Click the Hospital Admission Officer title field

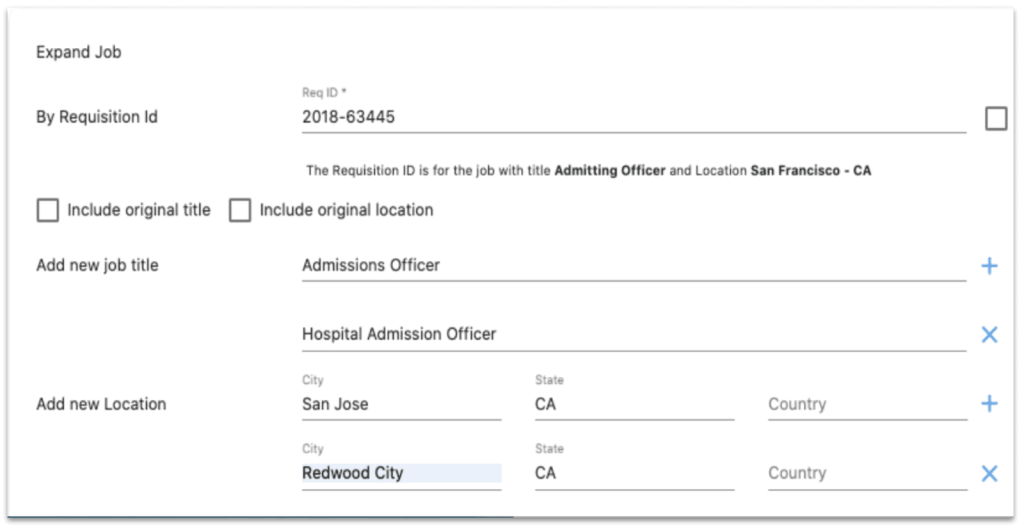tap(633, 334)
